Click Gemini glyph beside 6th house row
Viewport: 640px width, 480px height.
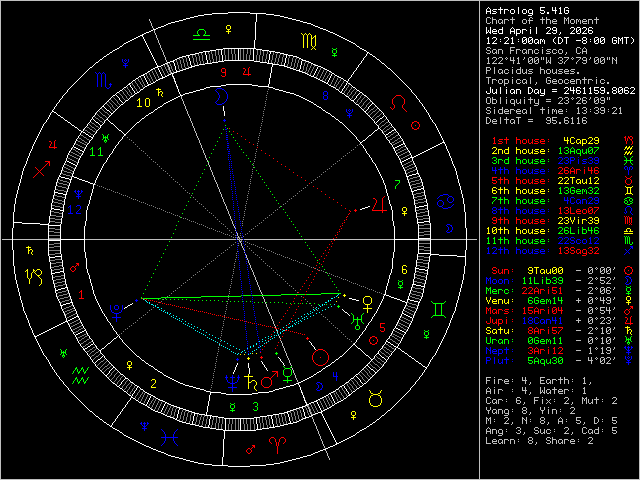click(629, 191)
